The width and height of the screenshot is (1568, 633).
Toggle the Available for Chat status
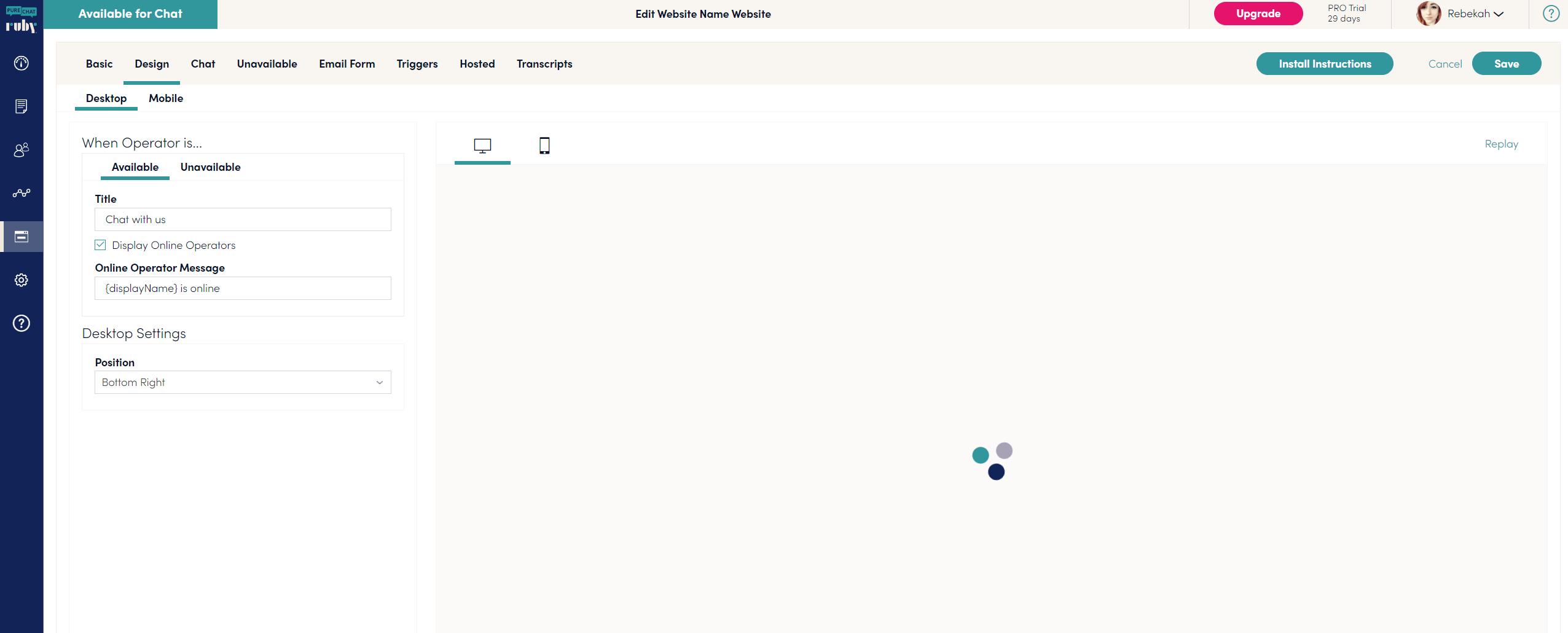(x=130, y=14)
